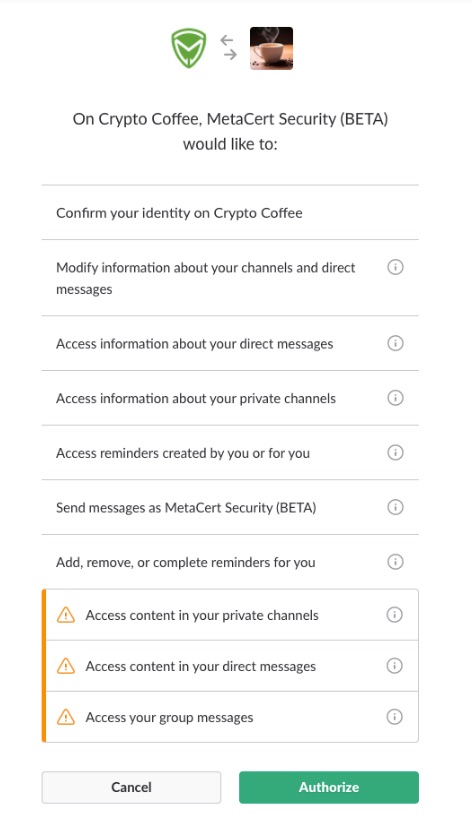The width and height of the screenshot is (473, 834).
Task: Show info for Access information about direct messages
Action: tap(395, 343)
